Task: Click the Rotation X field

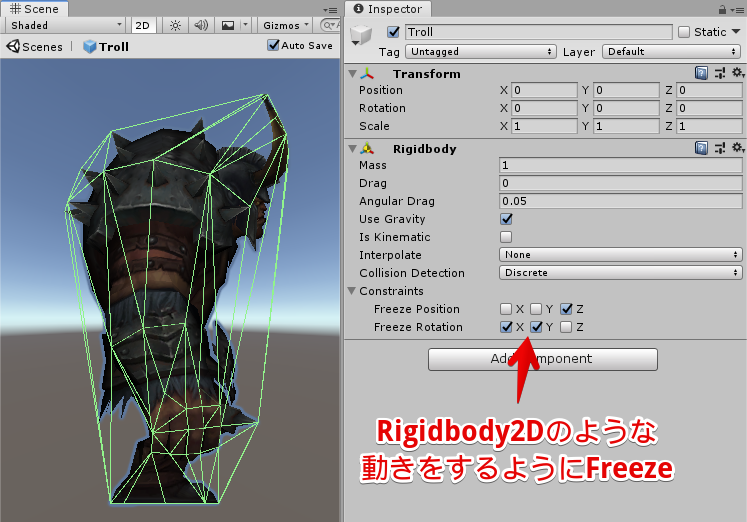Action: tap(544, 108)
